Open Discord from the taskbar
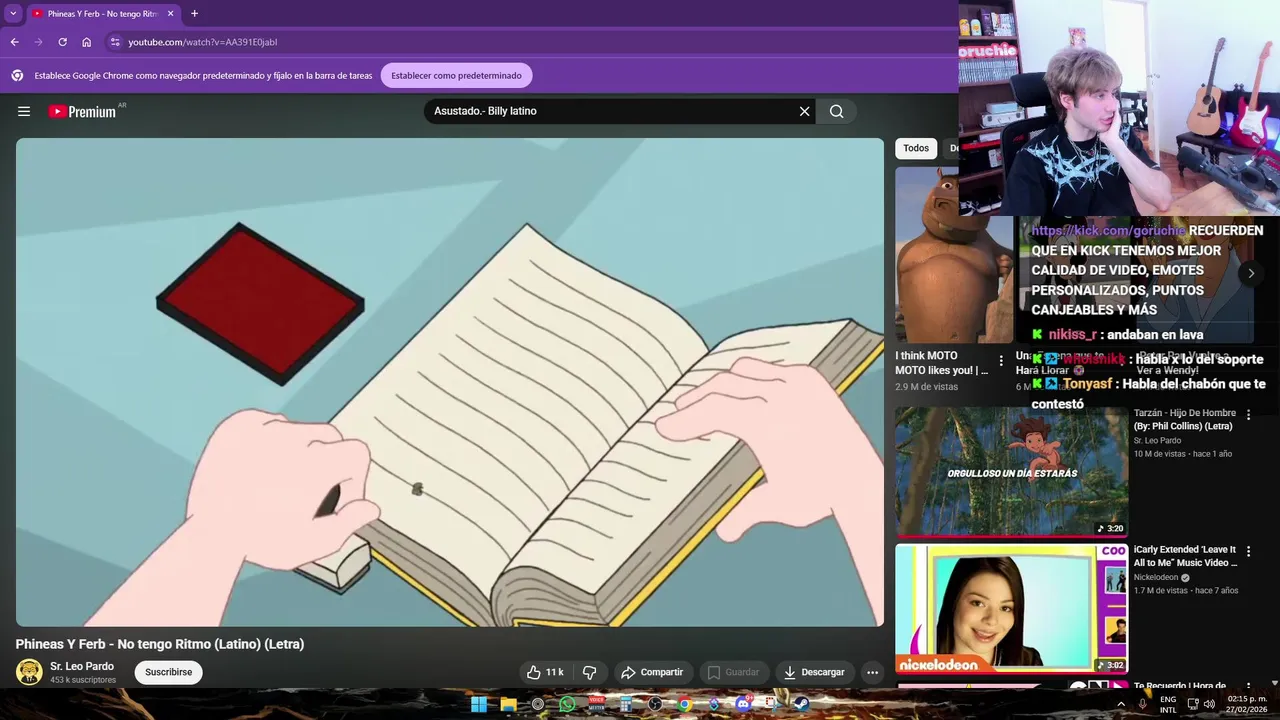Screen dimensions: 1280x720 click(x=743, y=704)
